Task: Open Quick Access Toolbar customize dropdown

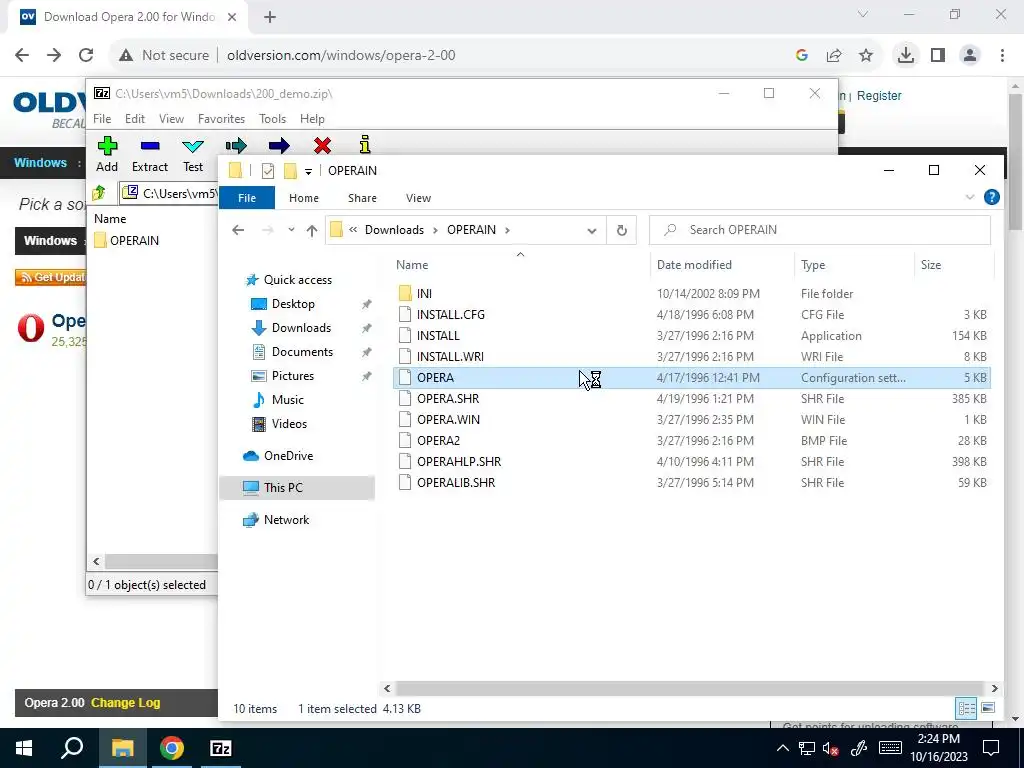Action: [x=308, y=171]
